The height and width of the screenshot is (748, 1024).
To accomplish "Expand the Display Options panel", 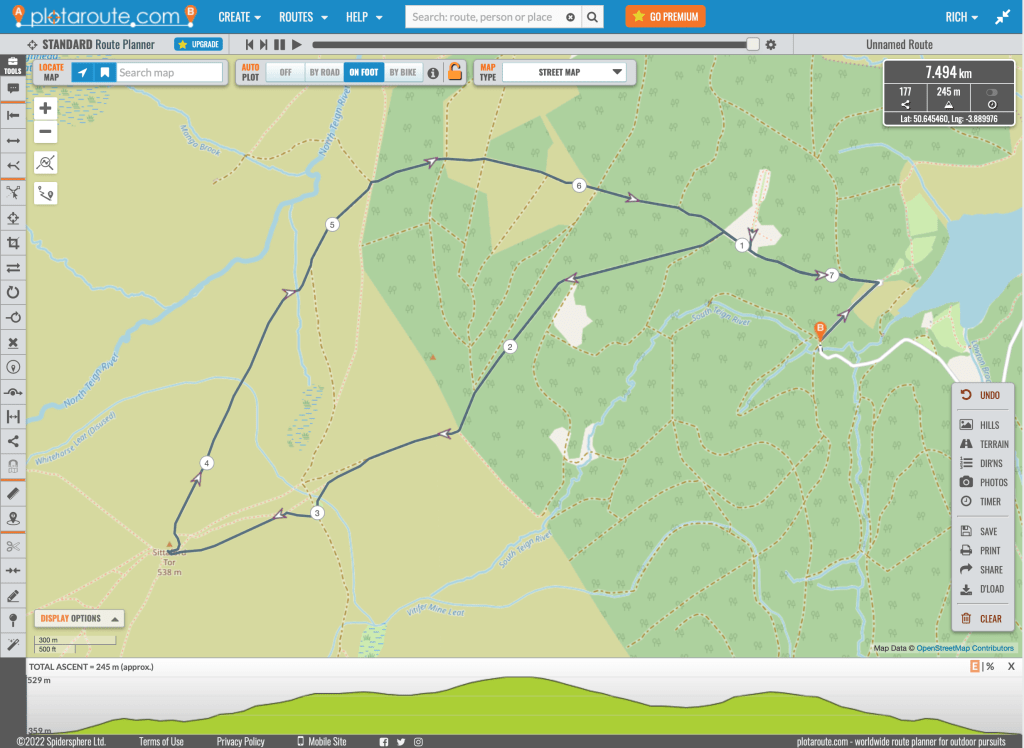I will [x=79, y=618].
